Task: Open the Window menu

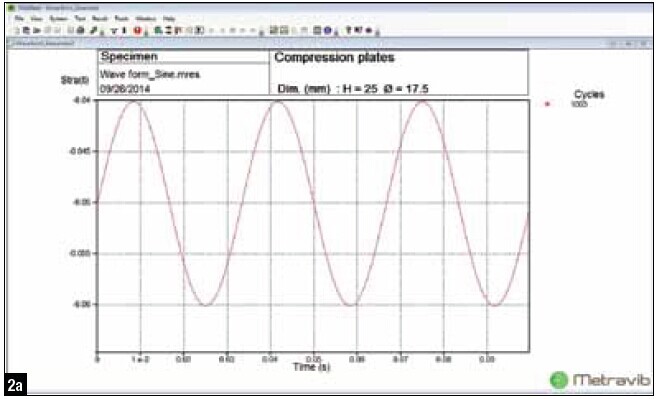Action: tap(146, 19)
